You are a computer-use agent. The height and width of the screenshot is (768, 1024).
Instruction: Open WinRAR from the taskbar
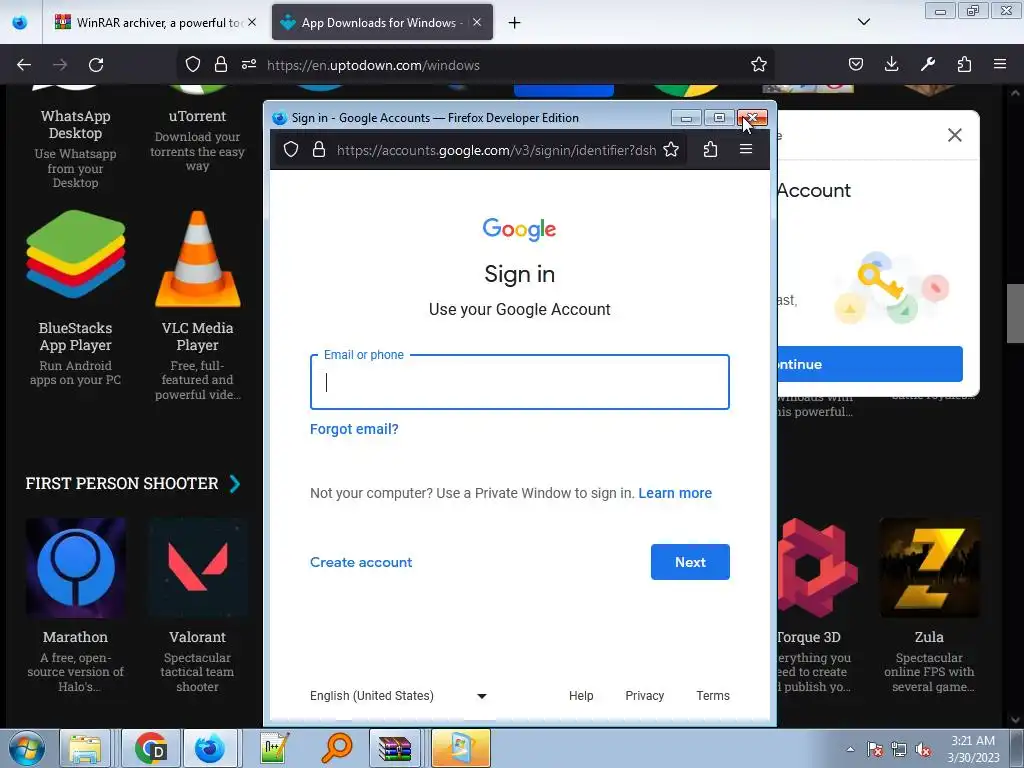(x=396, y=748)
